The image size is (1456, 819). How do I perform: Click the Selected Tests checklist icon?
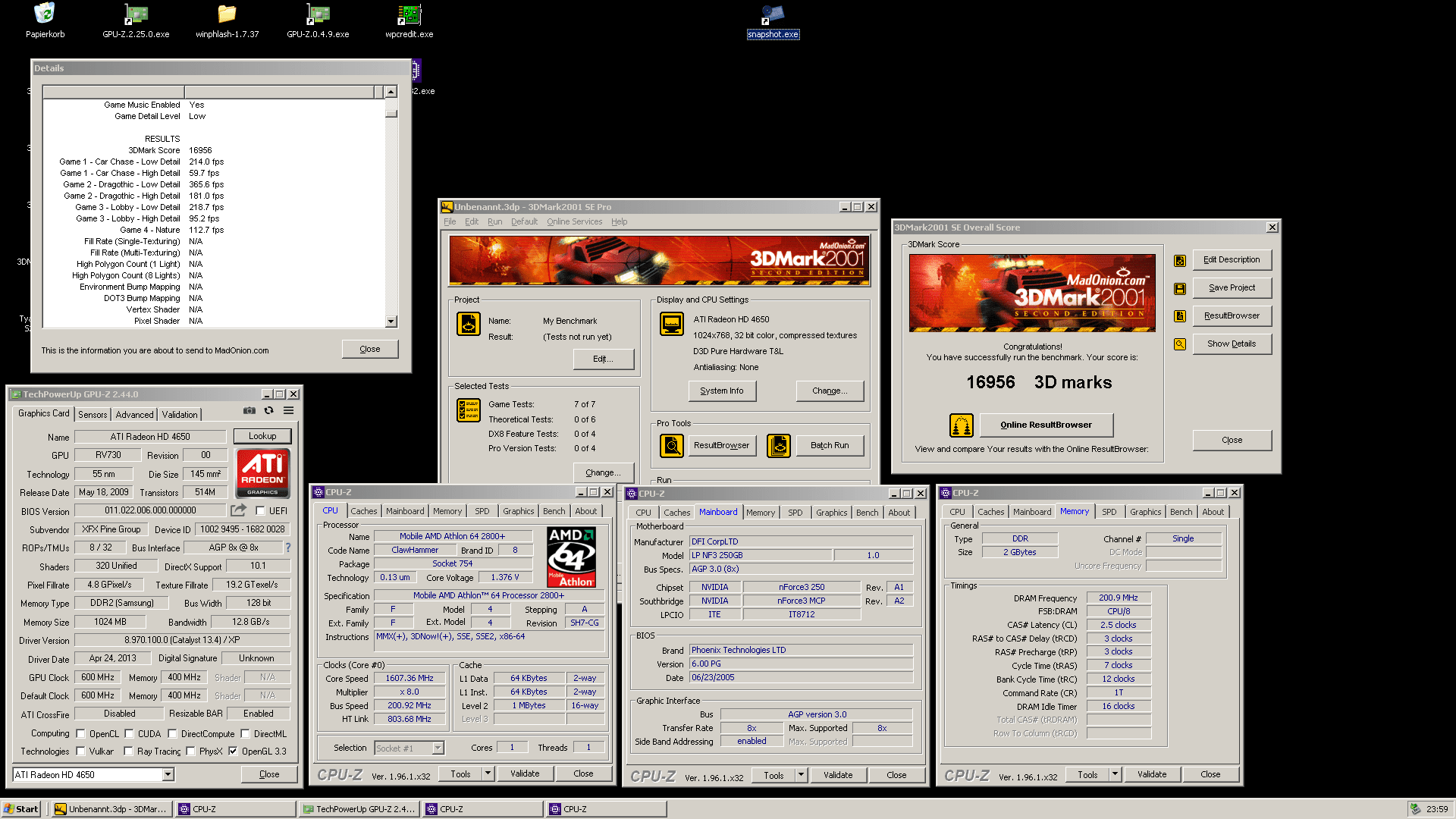click(x=468, y=410)
